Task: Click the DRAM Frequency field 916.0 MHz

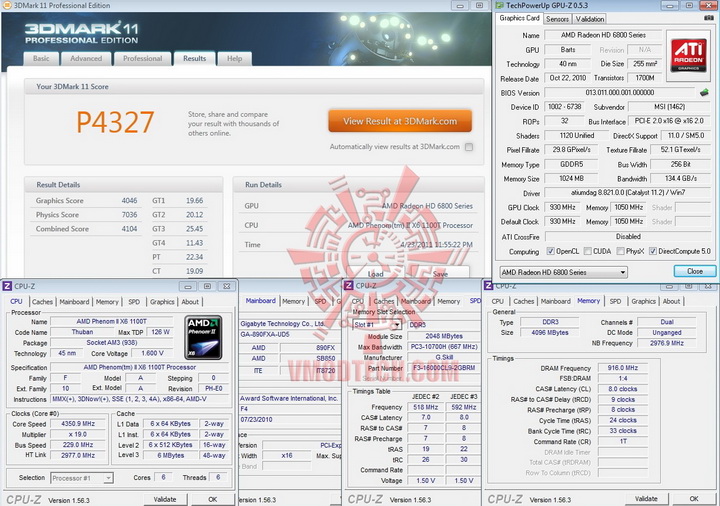Action: click(623, 368)
